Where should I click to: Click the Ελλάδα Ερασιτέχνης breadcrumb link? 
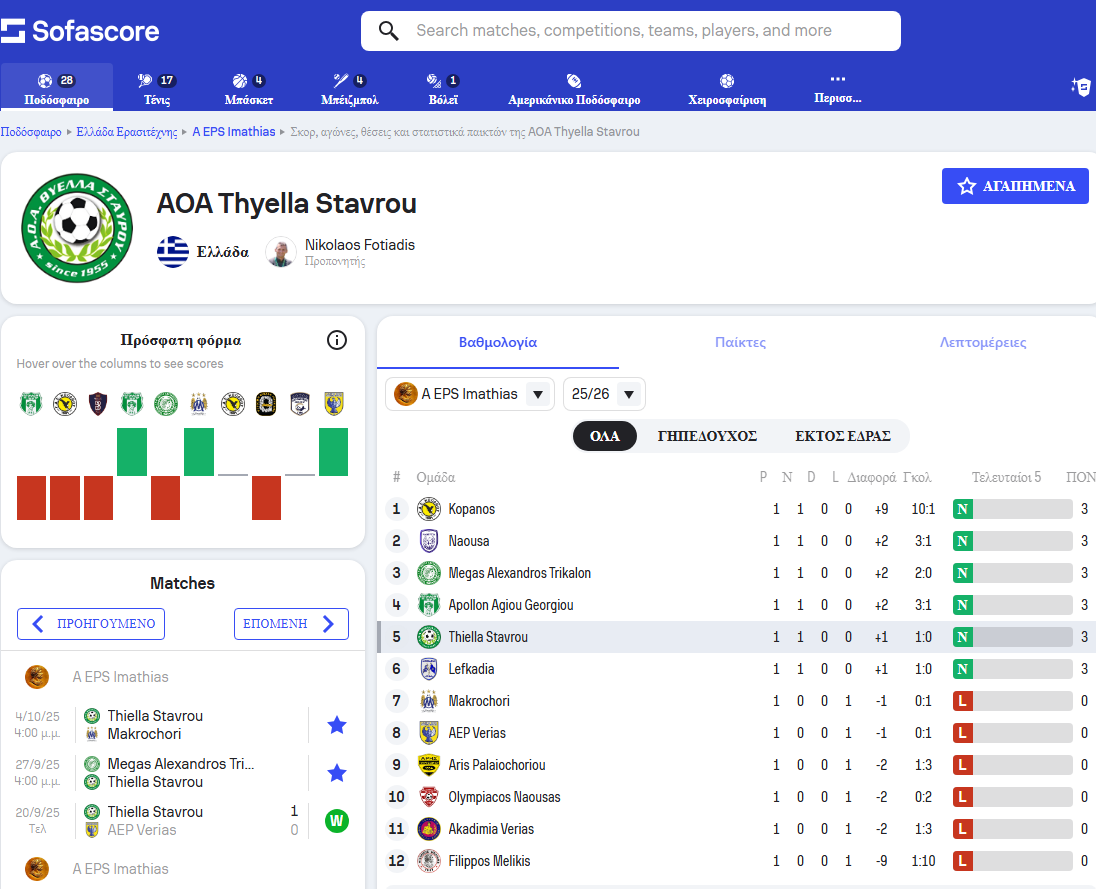[x=127, y=132]
